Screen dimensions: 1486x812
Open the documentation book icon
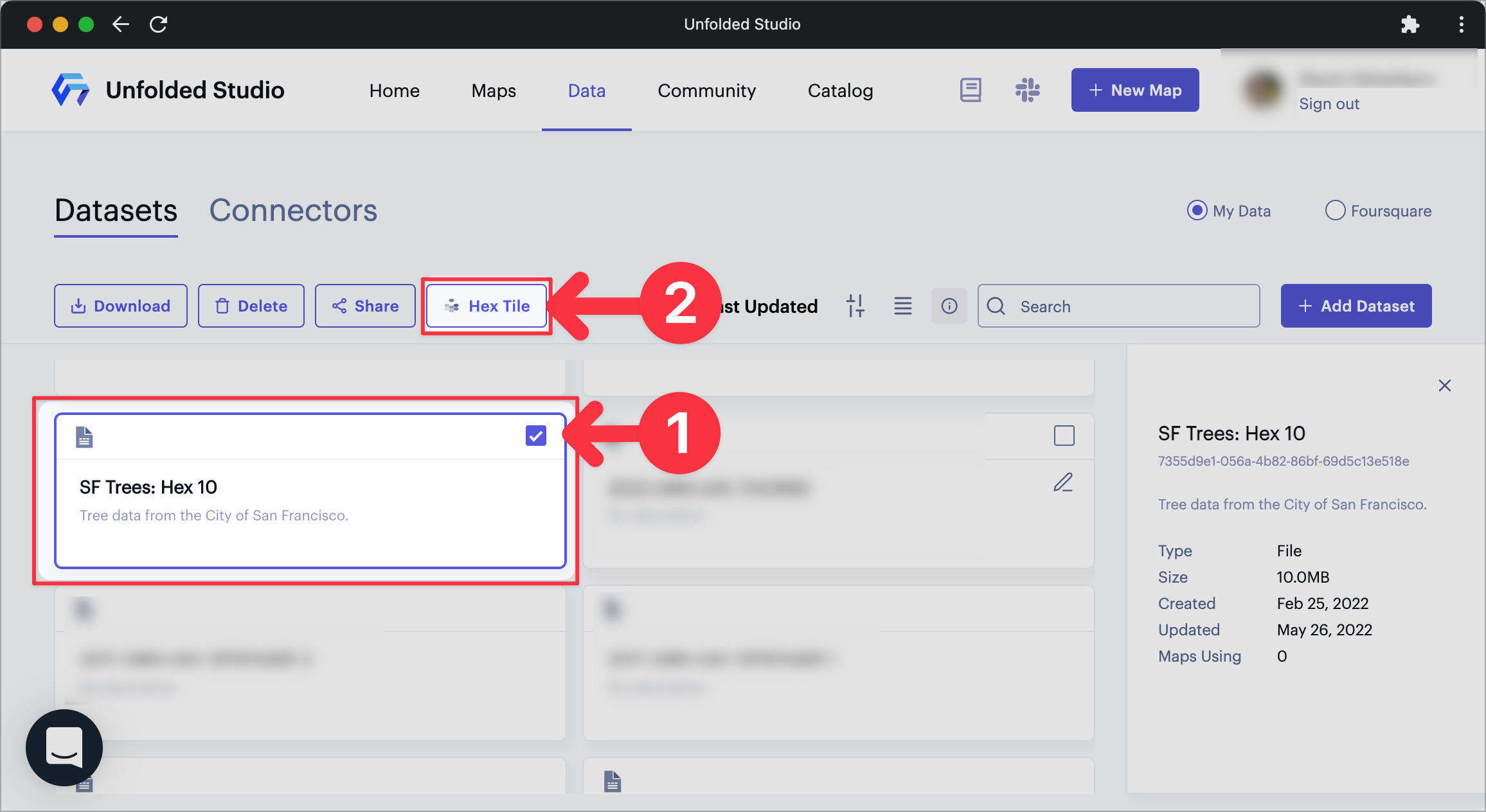971,90
